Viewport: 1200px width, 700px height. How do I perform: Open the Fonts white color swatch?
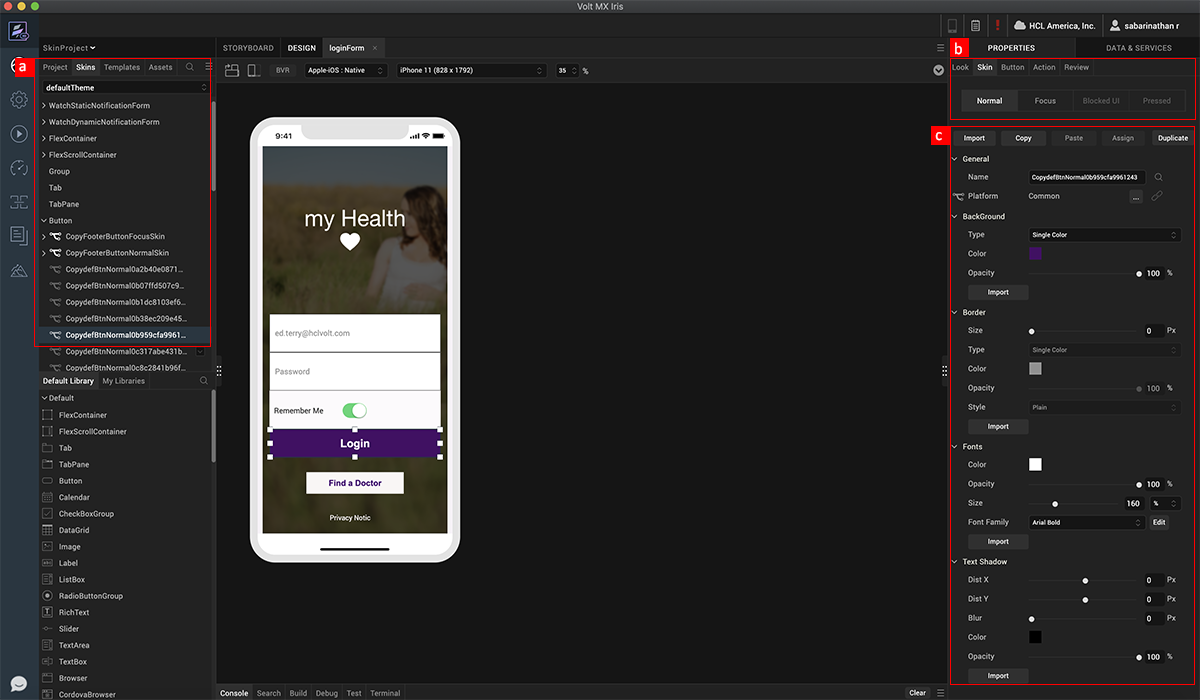click(x=1035, y=464)
